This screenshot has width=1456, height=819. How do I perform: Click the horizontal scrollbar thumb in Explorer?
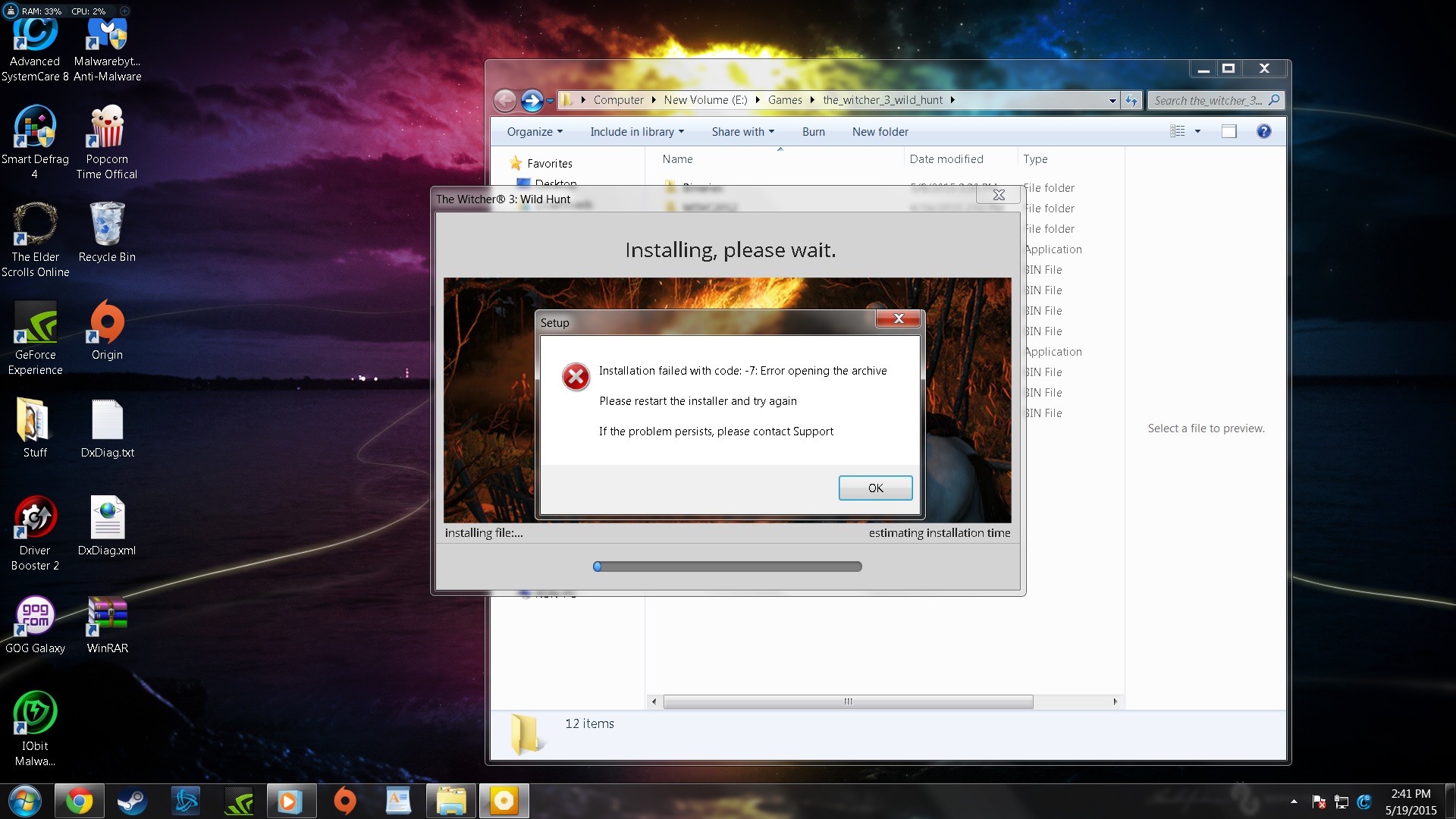(848, 701)
